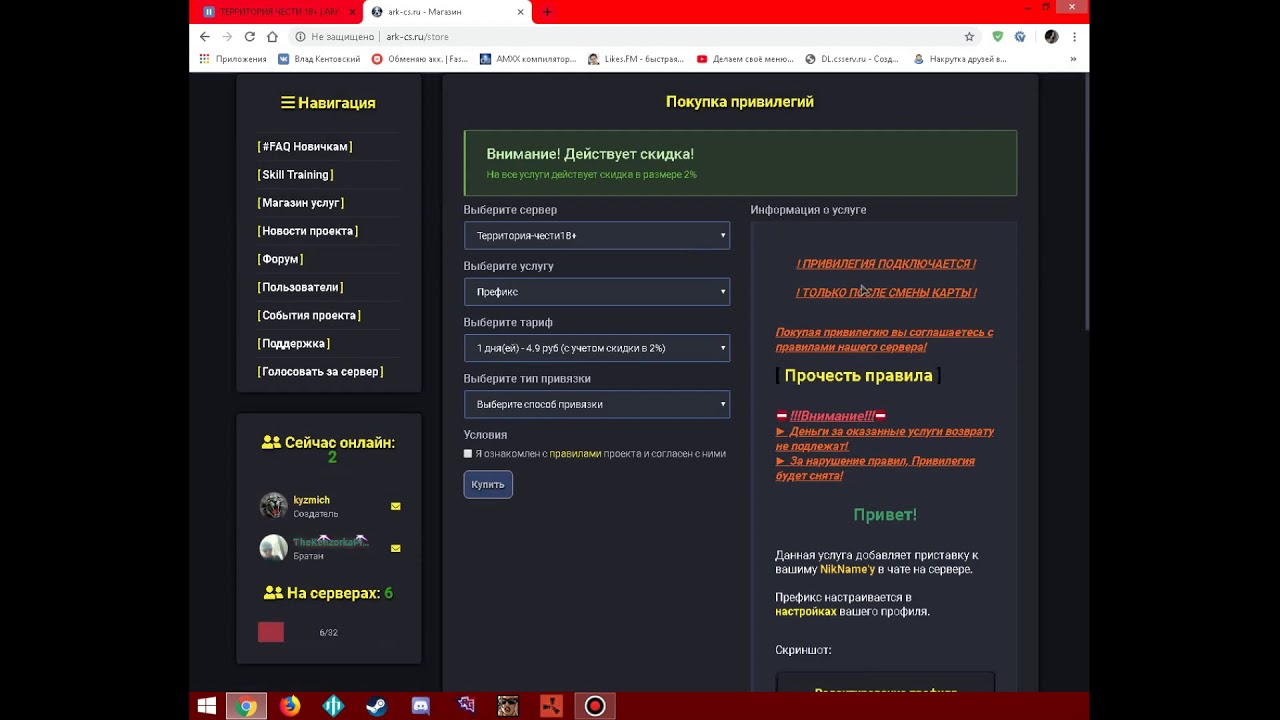
Task: Open the Rust game taskbar icon
Action: click(551, 706)
